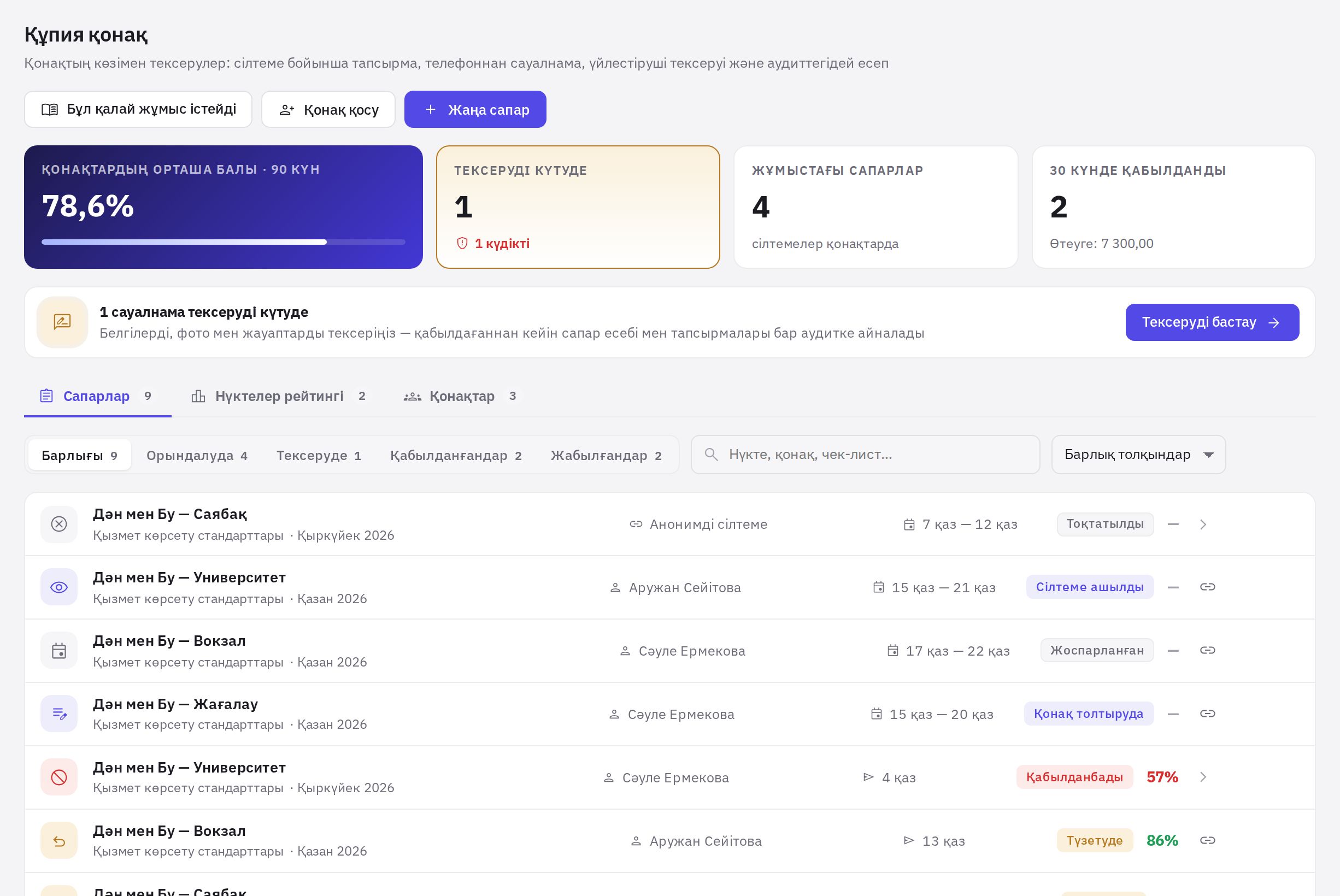
Task: Click the shield warning icon next to 1 күдікті
Action: 462,244
